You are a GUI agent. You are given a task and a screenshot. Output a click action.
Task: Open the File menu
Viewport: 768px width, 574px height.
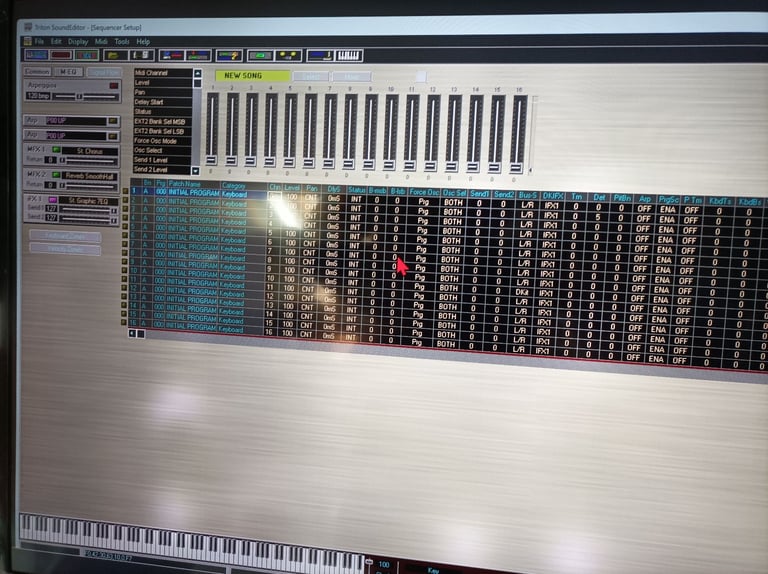click(39, 41)
